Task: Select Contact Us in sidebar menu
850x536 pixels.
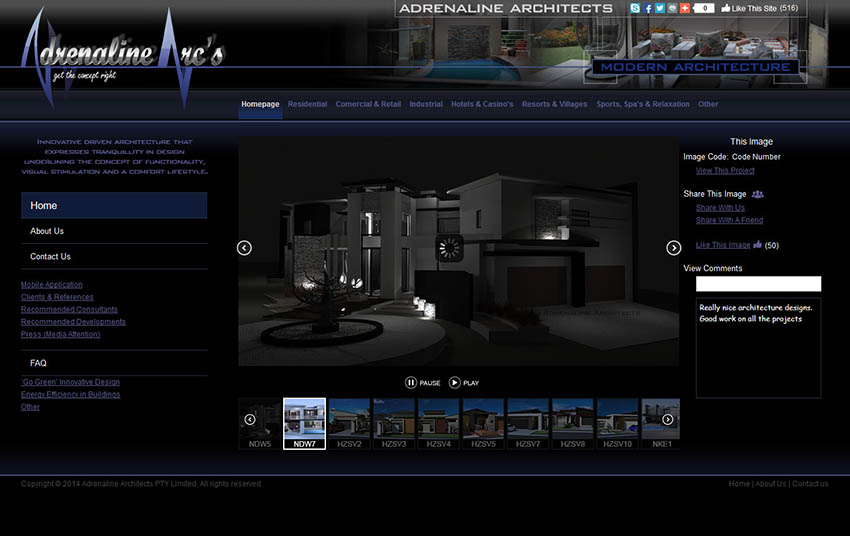Action: tap(50, 257)
